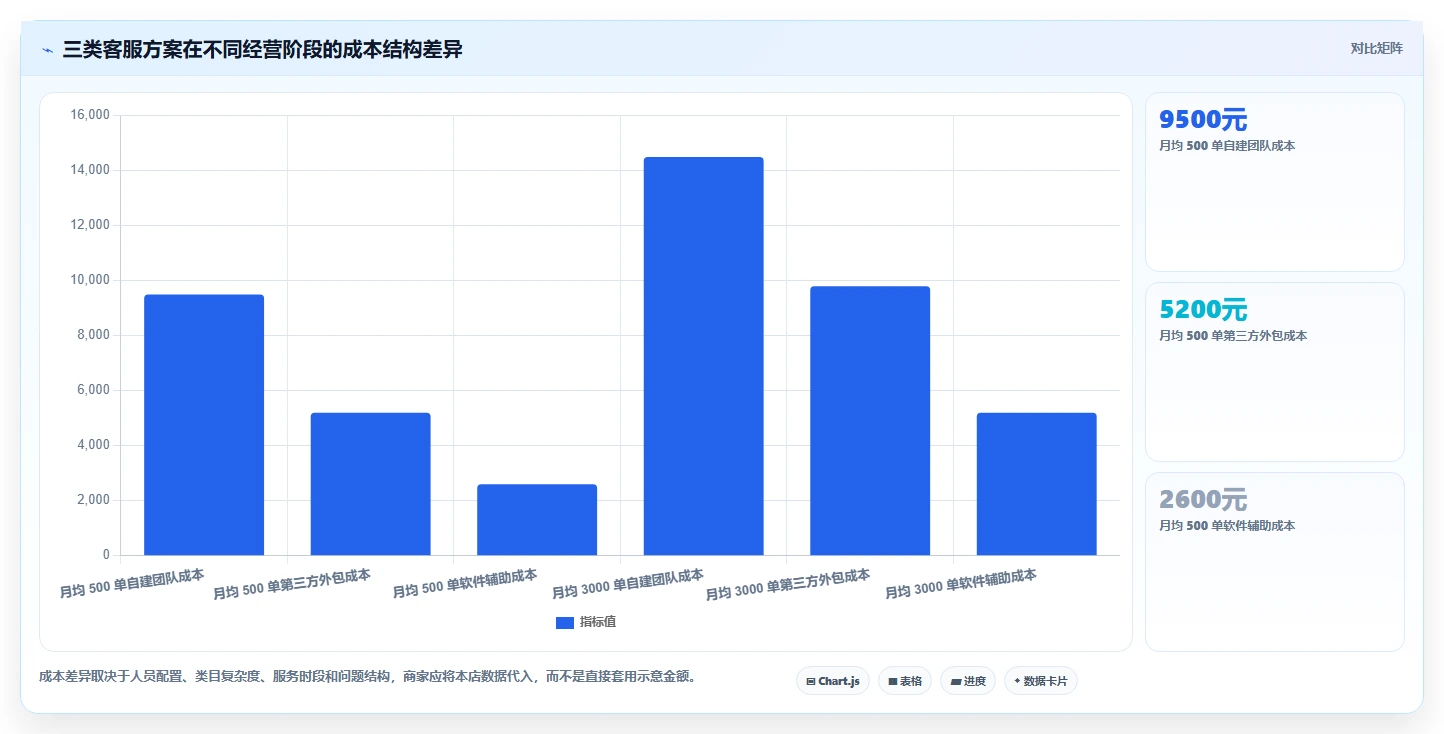This screenshot has width=1444, height=734.
Task: Click axis label 月均 500 单自建团队成本
Action: (x=132, y=583)
